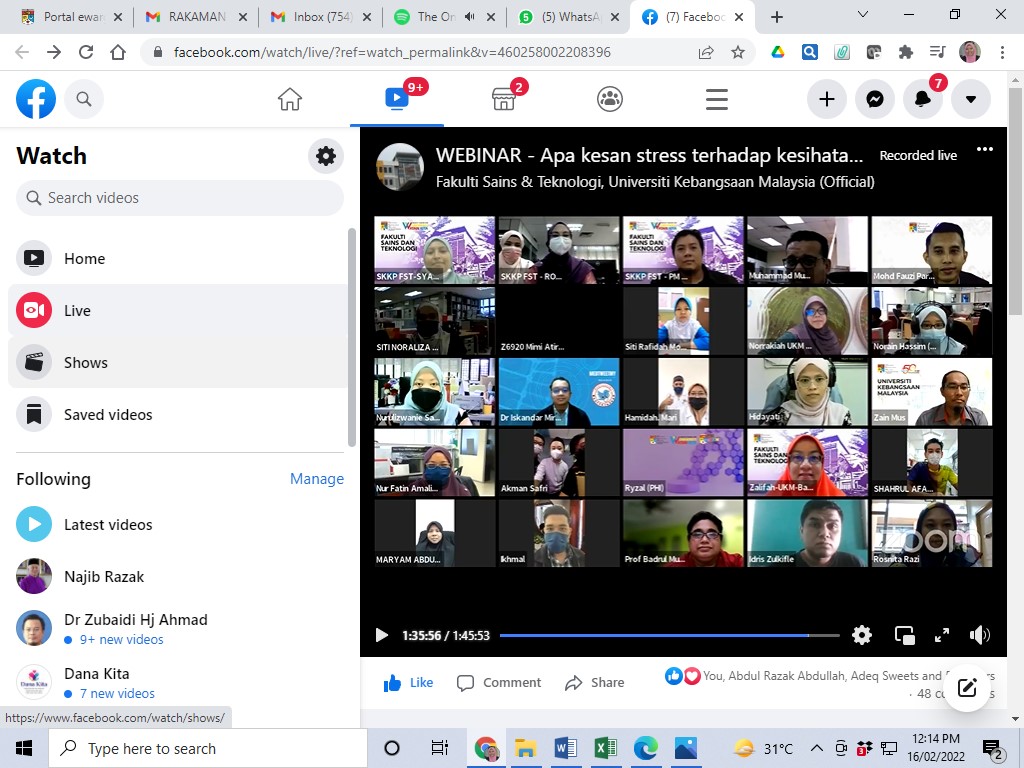Toggle picture-in-picture mini player
The width and height of the screenshot is (1024, 768).
point(904,635)
